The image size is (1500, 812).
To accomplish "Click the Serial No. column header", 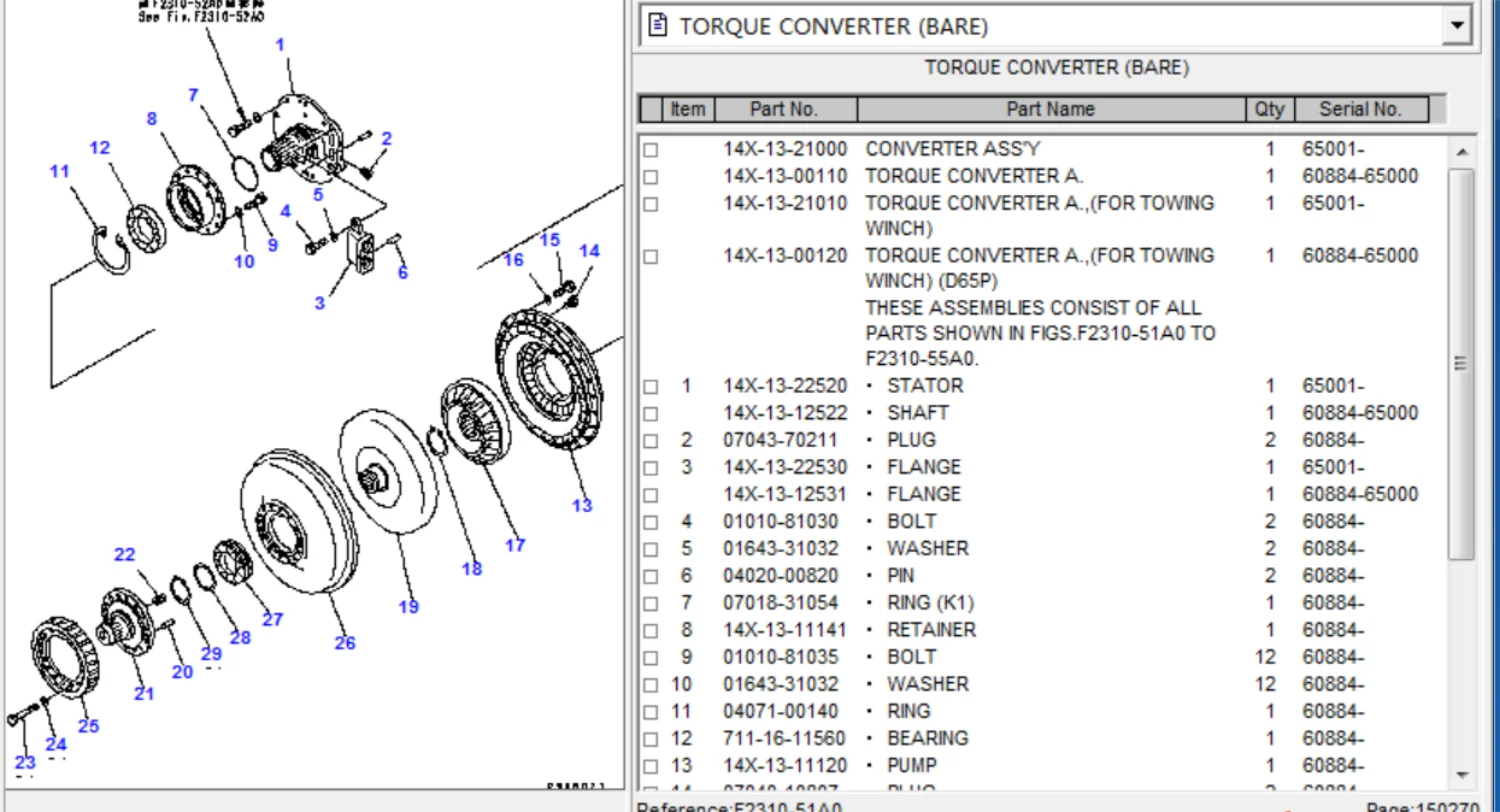I will [1361, 109].
